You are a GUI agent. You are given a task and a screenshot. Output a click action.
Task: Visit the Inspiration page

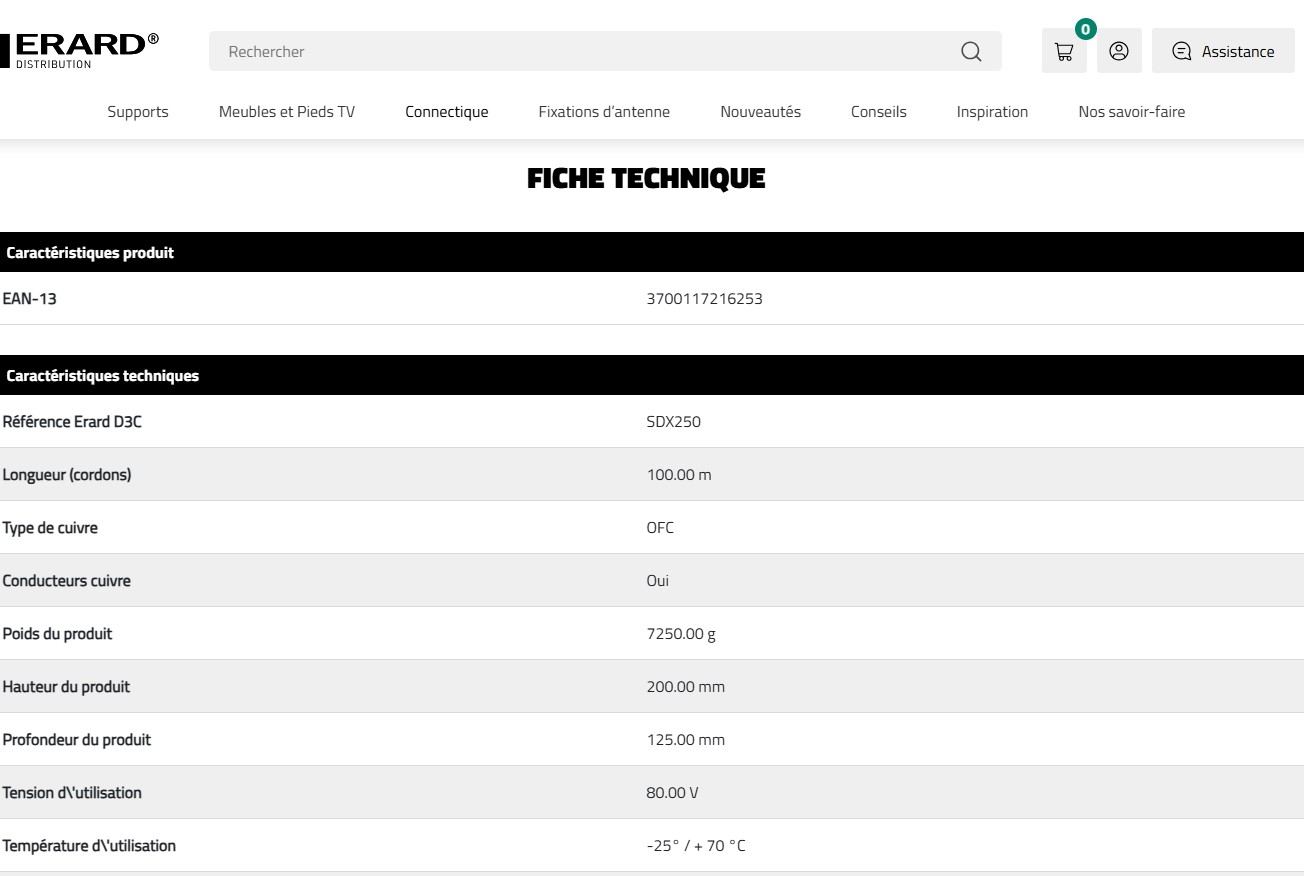pos(992,112)
